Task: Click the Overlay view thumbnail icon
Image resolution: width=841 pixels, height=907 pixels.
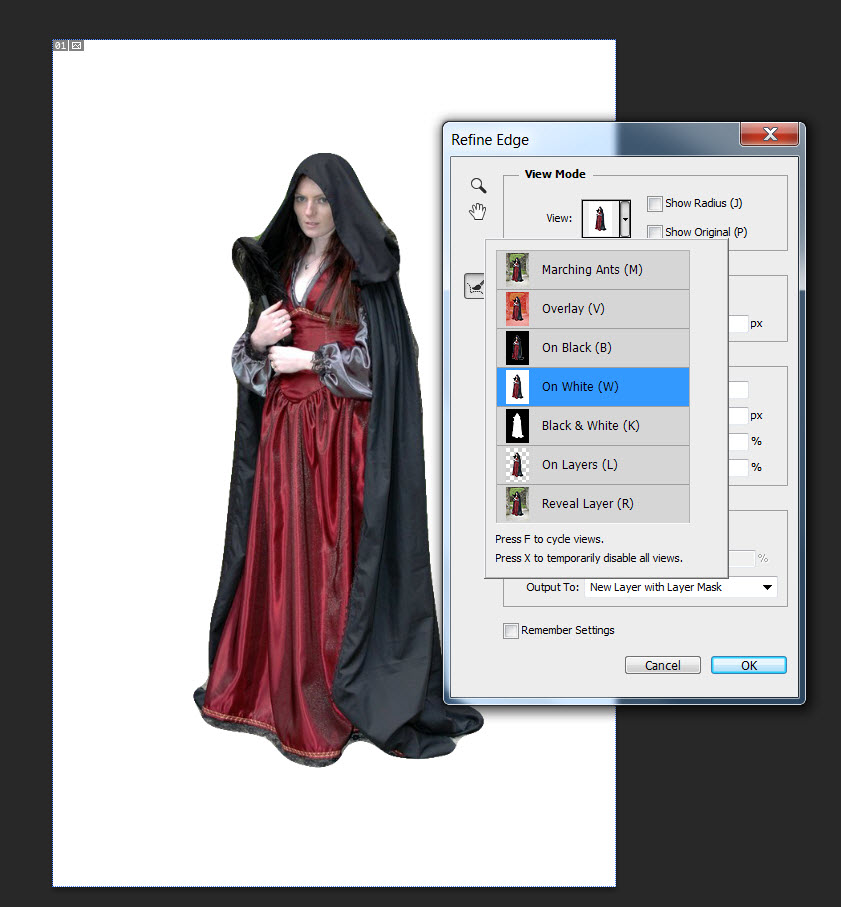Action: (517, 309)
